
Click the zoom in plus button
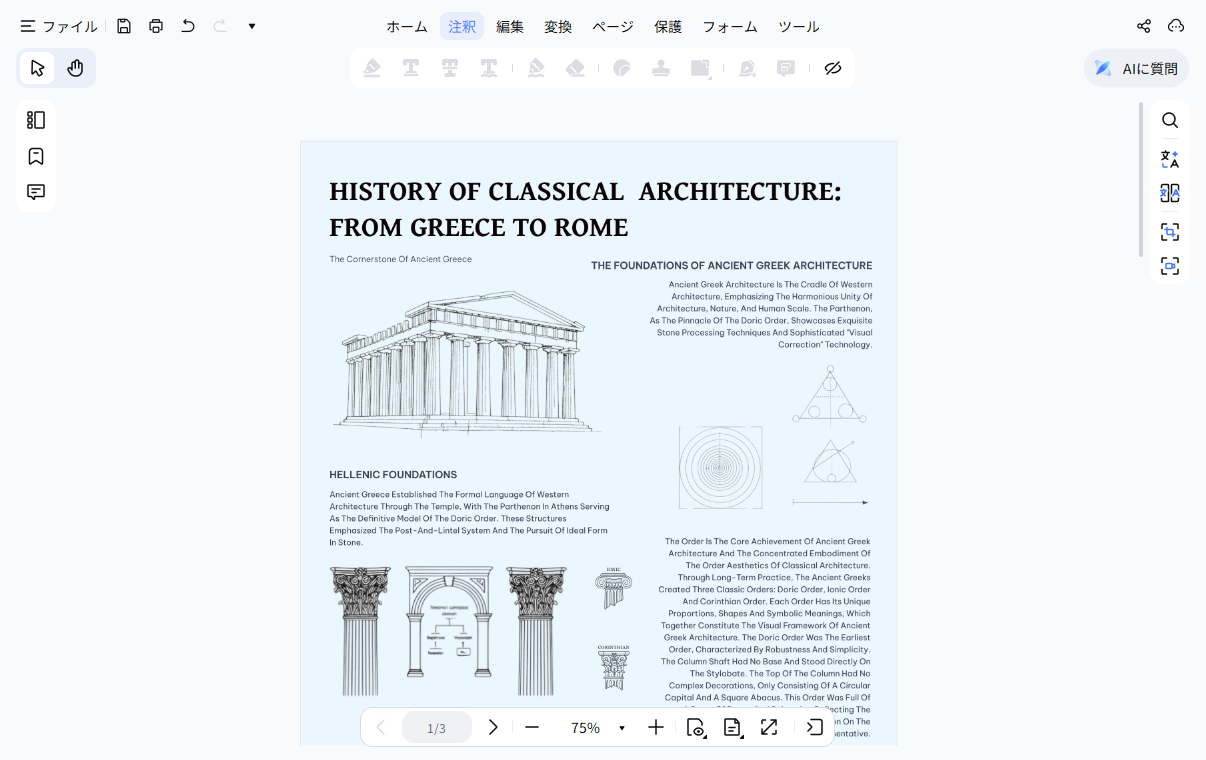[656, 727]
